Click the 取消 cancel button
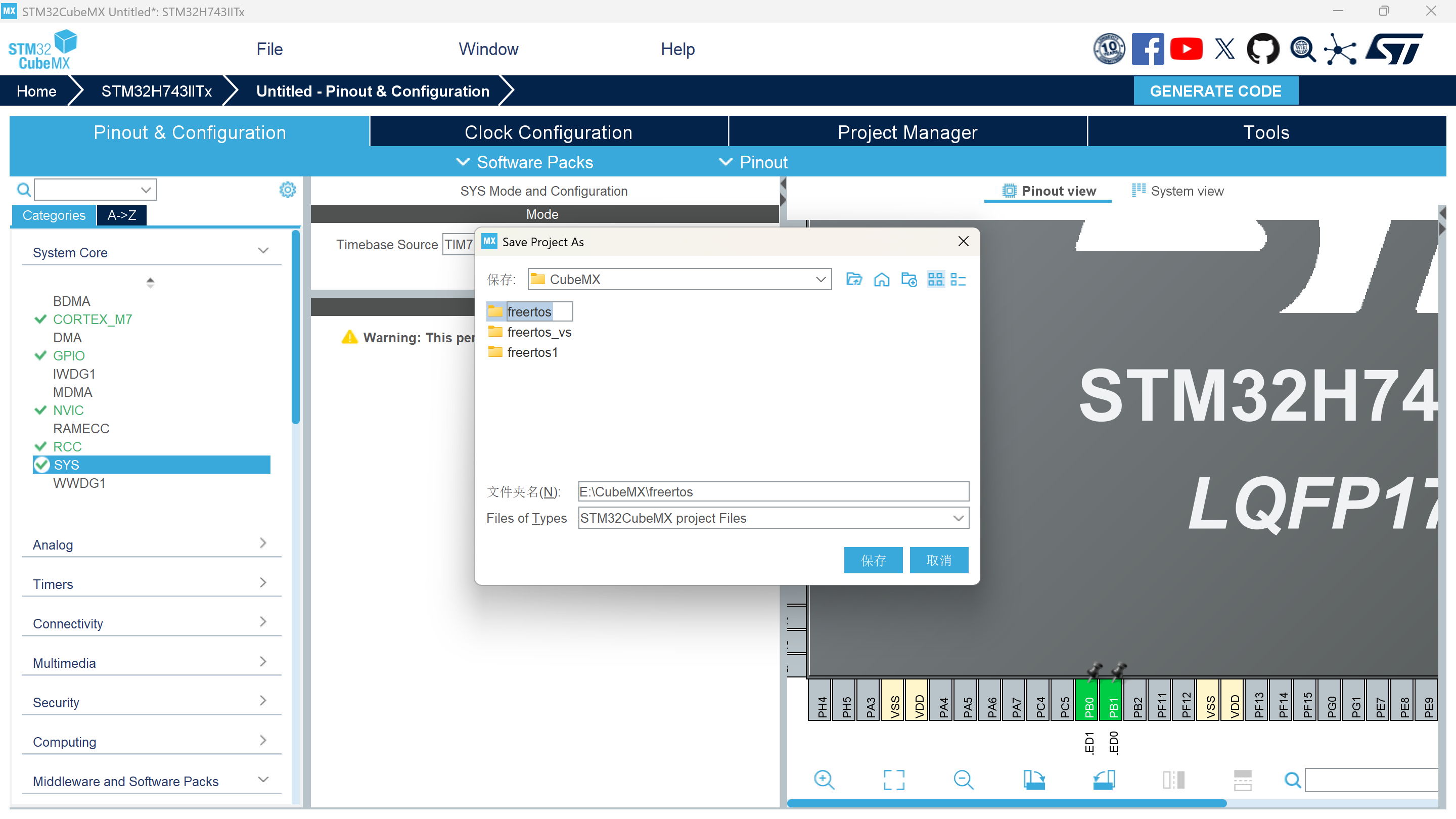 coord(938,560)
